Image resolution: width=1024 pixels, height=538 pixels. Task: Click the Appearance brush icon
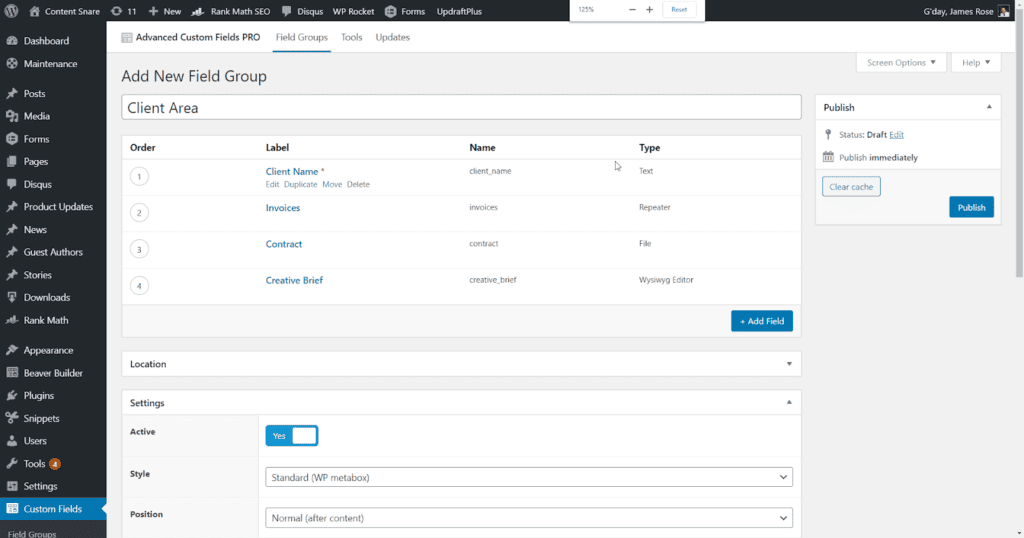tap(12, 350)
